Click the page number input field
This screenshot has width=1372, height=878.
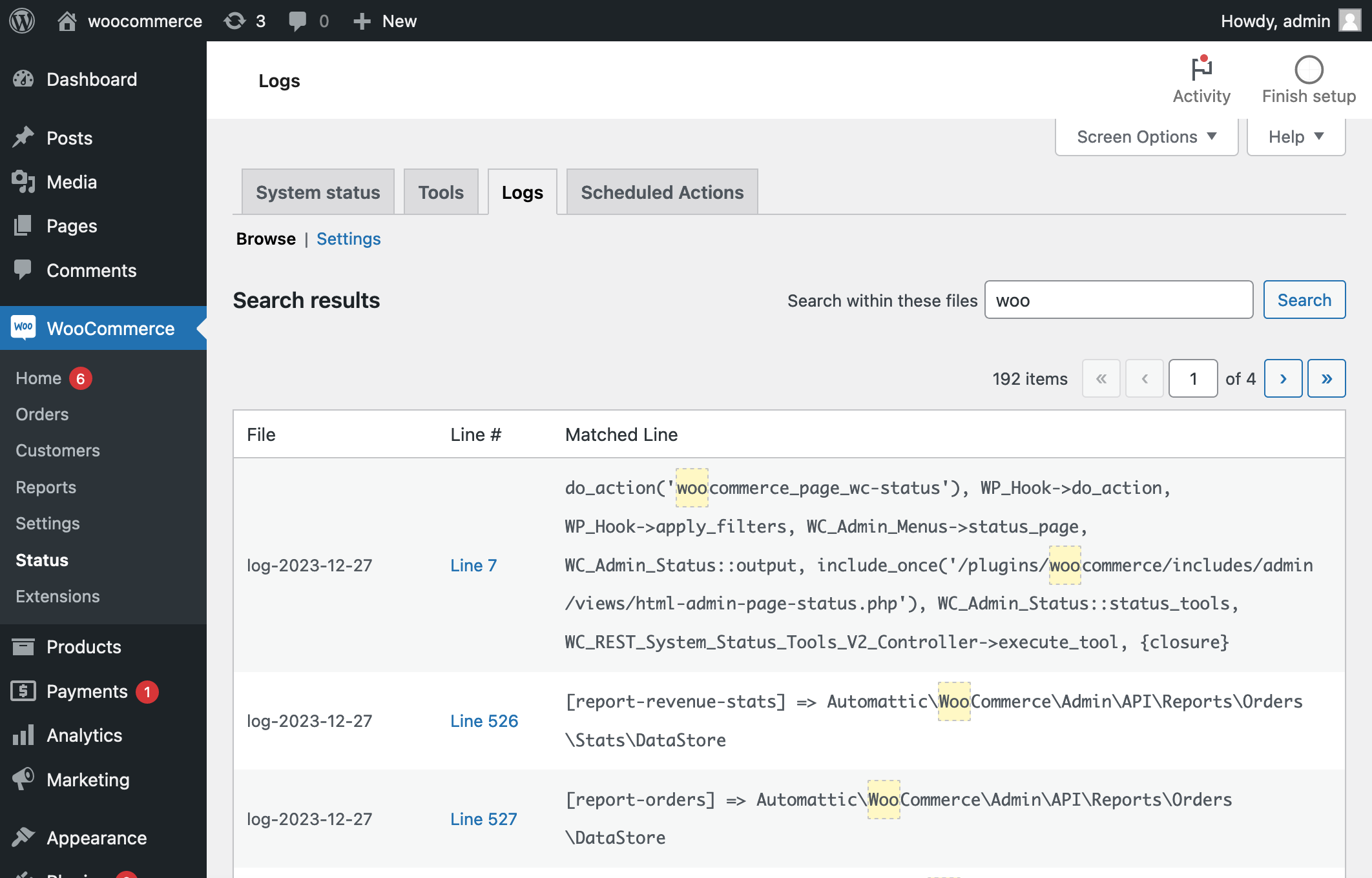1192,378
